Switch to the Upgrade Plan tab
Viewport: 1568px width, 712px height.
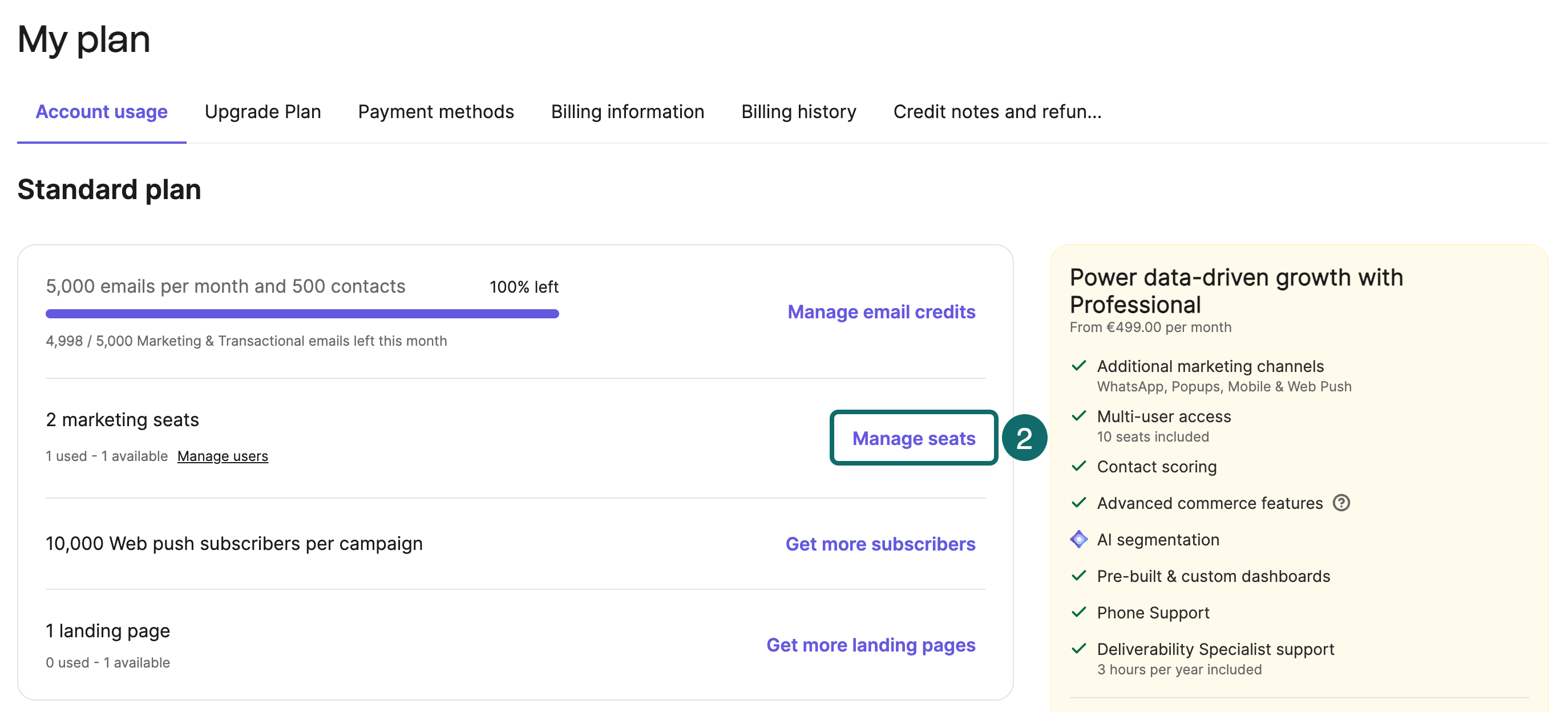coord(262,112)
